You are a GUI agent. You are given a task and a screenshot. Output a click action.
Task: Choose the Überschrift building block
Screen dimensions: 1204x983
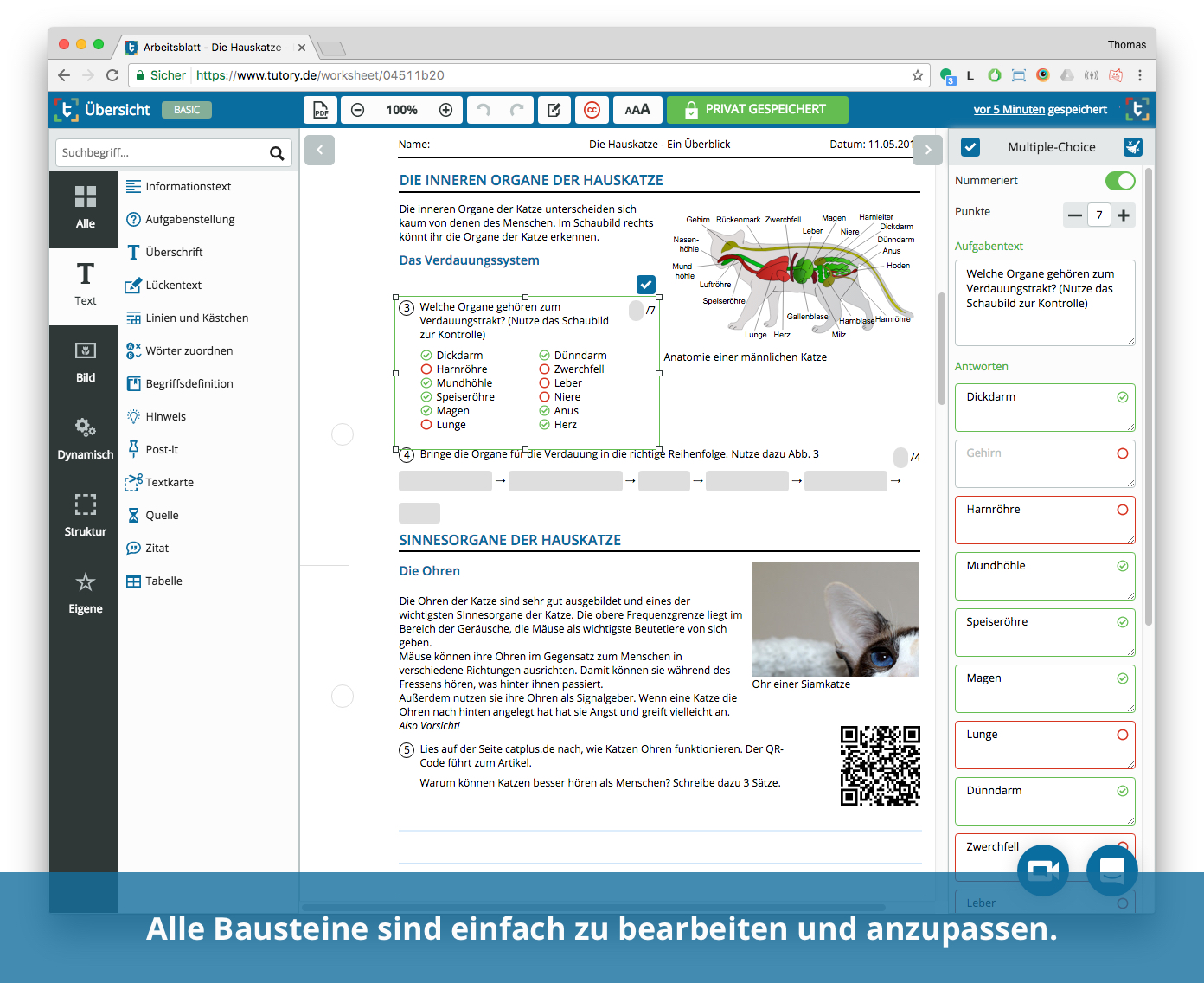click(164, 252)
